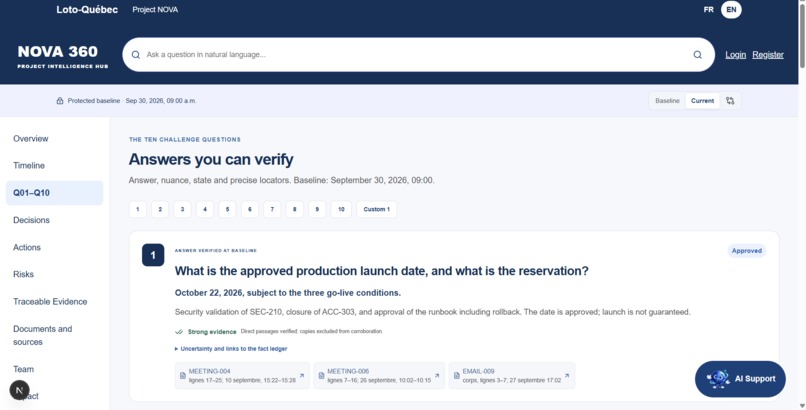Click the Register link
This screenshot has height=410, width=806.
point(768,54)
